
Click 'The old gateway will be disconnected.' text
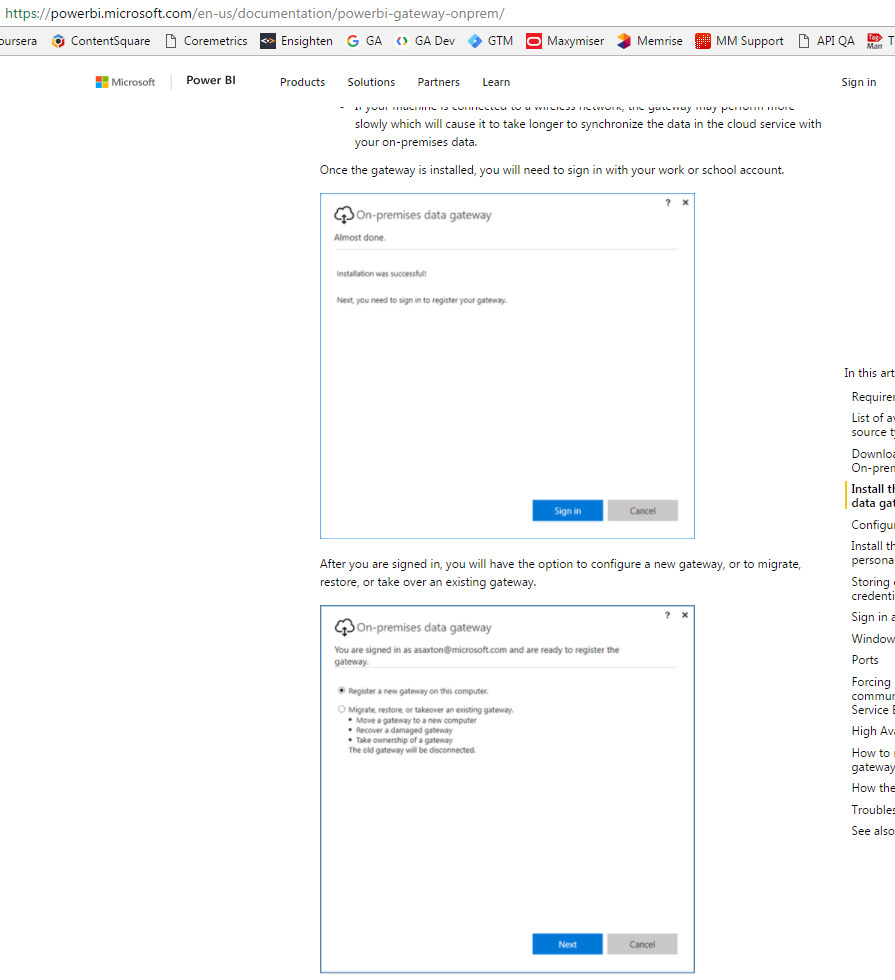tap(412, 750)
